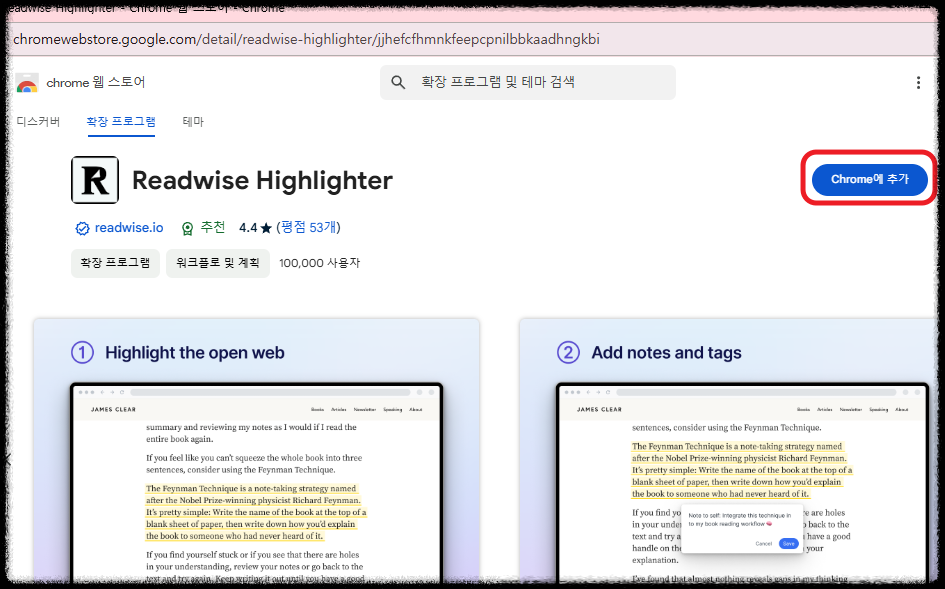This screenshot has height=589, width=945.
Task: Focus the extensions and themes search field
Action: pyautogui.click(x=527, y=82)
